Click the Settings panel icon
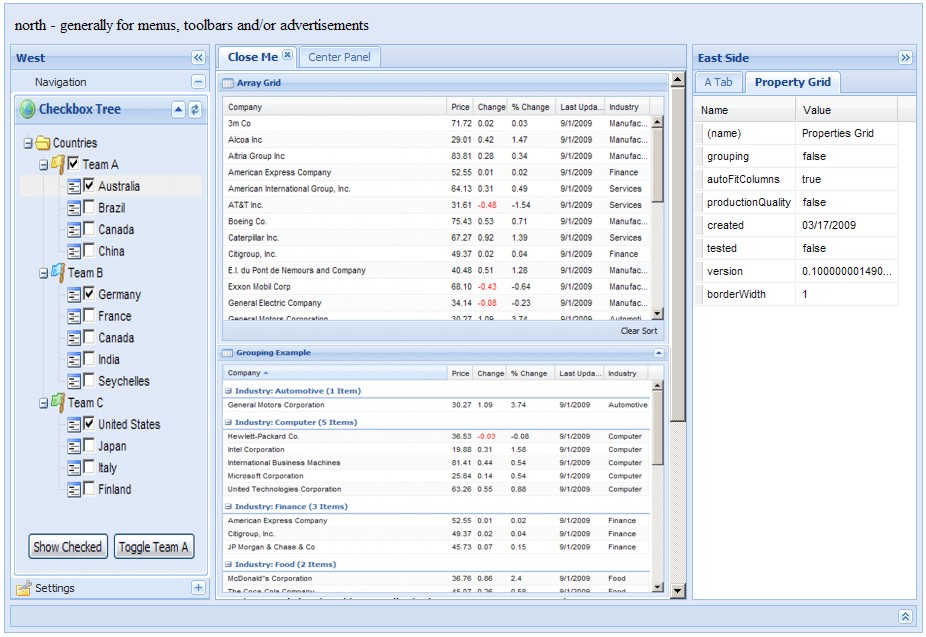The image size is (926, 637). tap(24, 588)
